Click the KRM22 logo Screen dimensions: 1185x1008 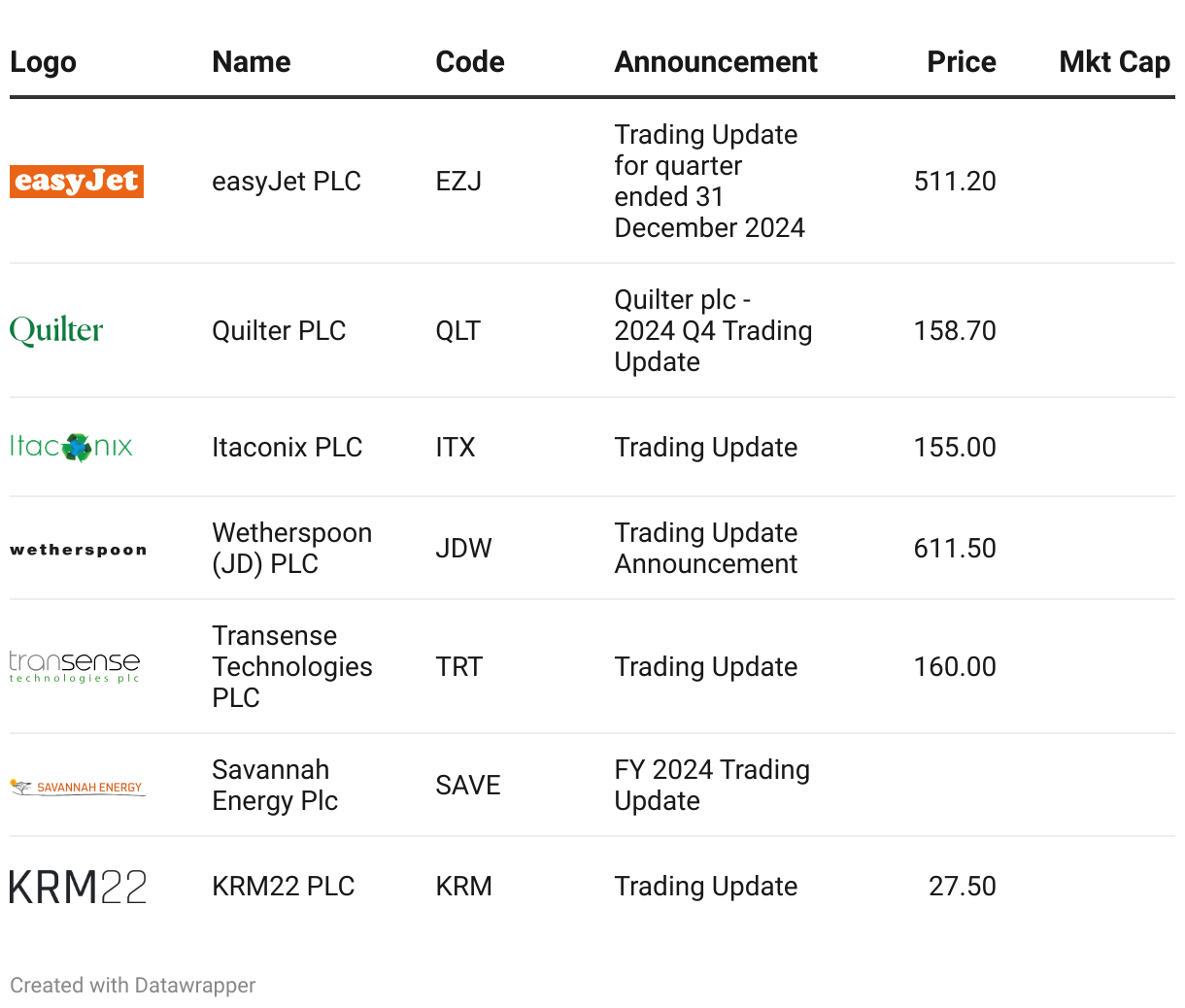pyautogui.click(x=78, y=887)
